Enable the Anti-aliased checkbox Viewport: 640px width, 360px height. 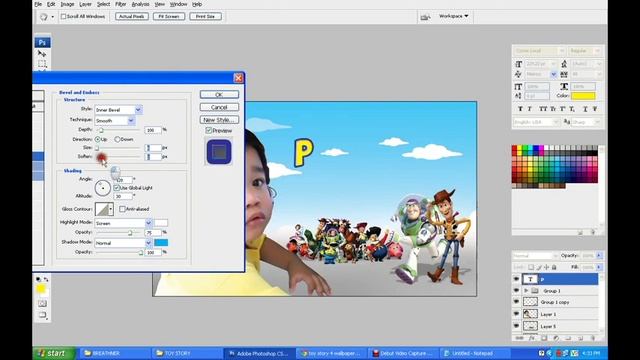coord(122,209)
